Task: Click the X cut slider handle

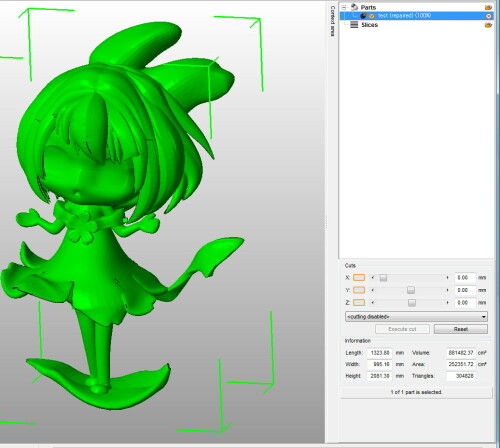Action: [383, 278]
